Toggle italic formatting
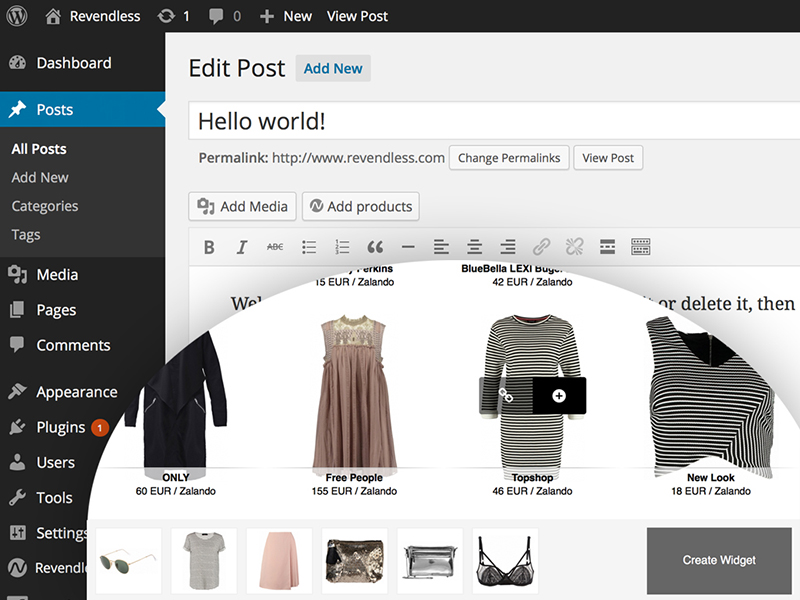 pyautogui.click(x=242, y=247)
